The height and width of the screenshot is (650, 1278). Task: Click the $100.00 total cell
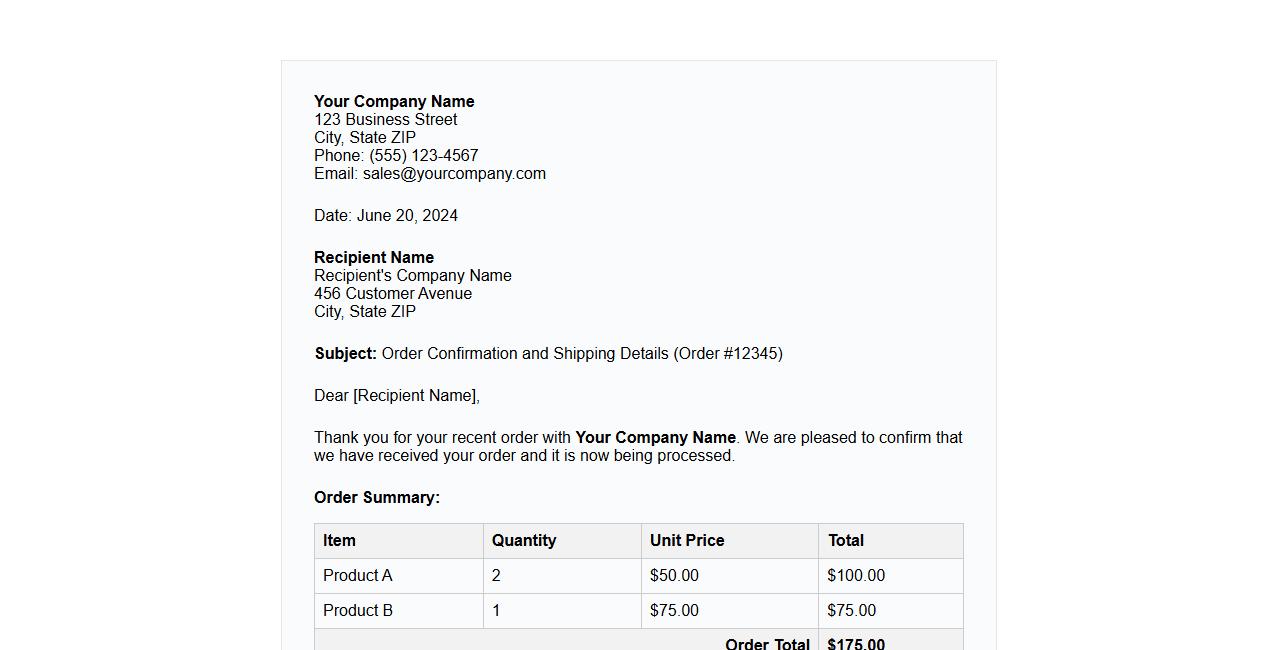pyautogui.click(x=856, y=575)
